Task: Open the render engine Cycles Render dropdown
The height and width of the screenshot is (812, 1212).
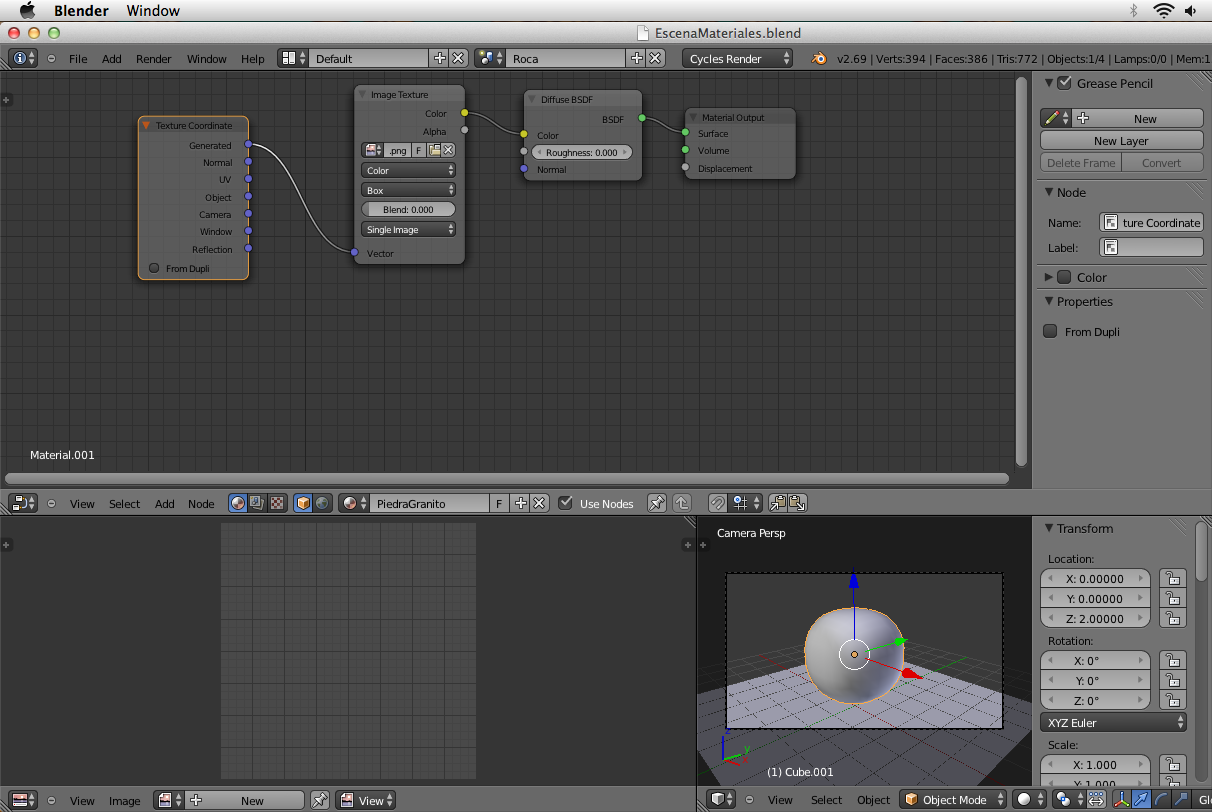Action: (x=738, y=58)
